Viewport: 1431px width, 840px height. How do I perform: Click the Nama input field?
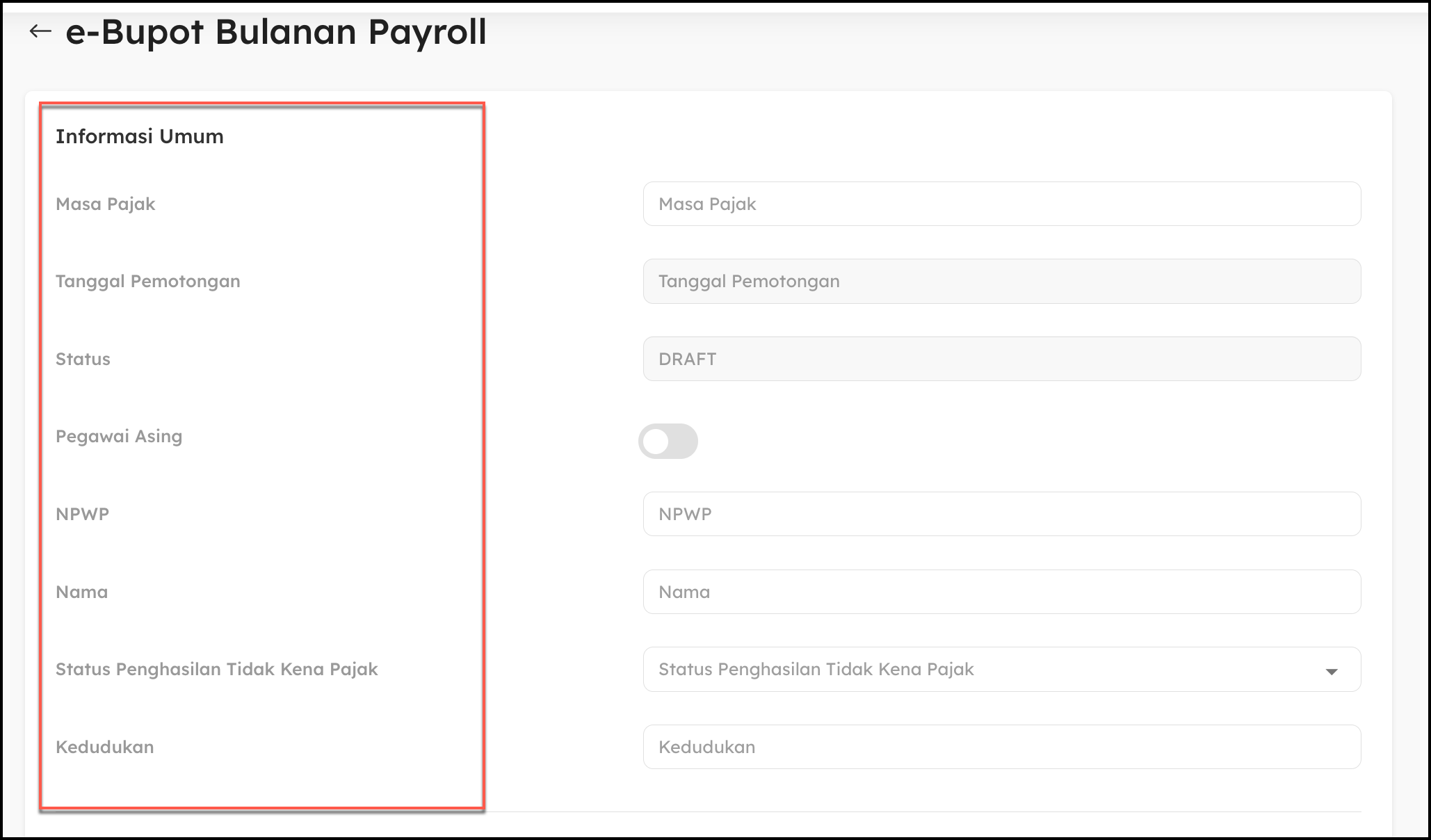[1001, 592]
